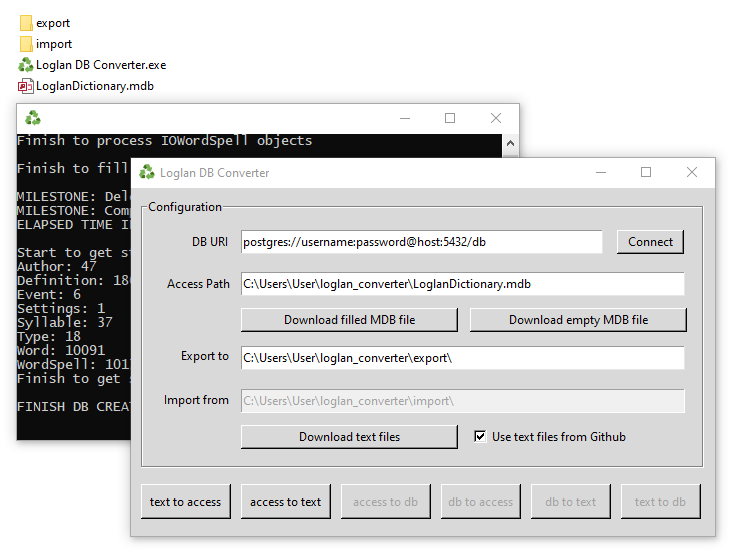
Task: Focus the Export to path field
Action: click(463, 358)
